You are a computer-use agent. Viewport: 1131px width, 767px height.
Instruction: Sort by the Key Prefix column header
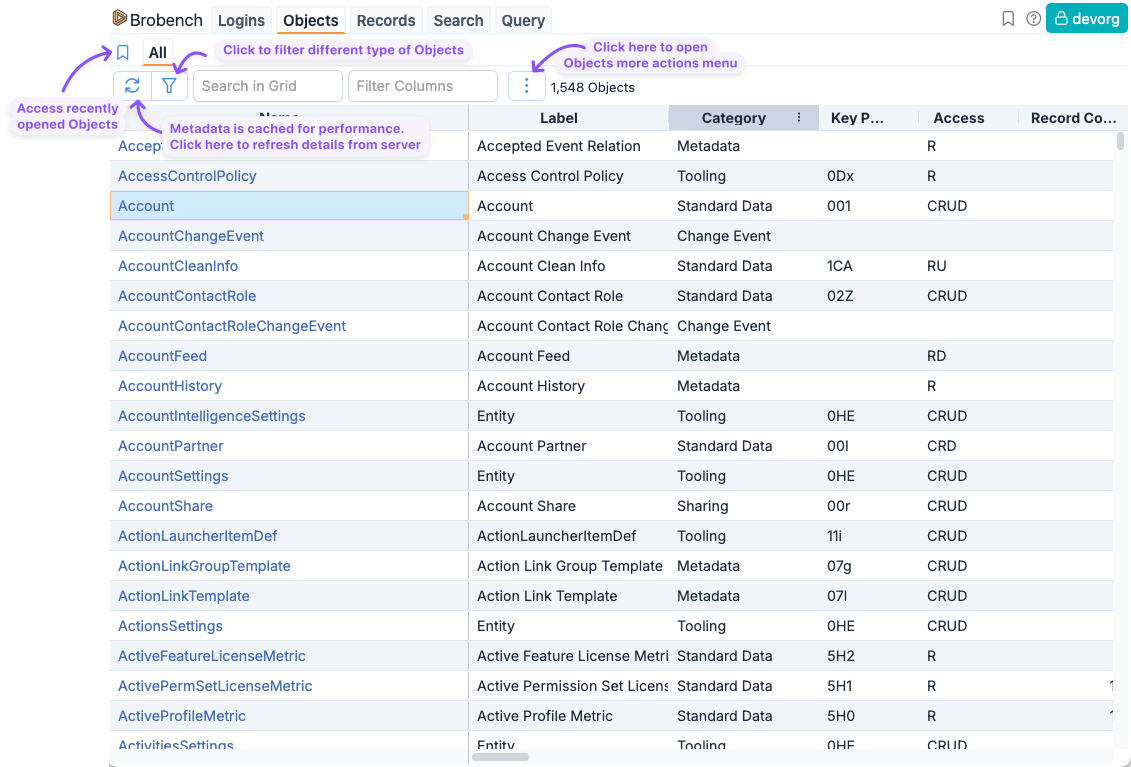tap(857, 118)
